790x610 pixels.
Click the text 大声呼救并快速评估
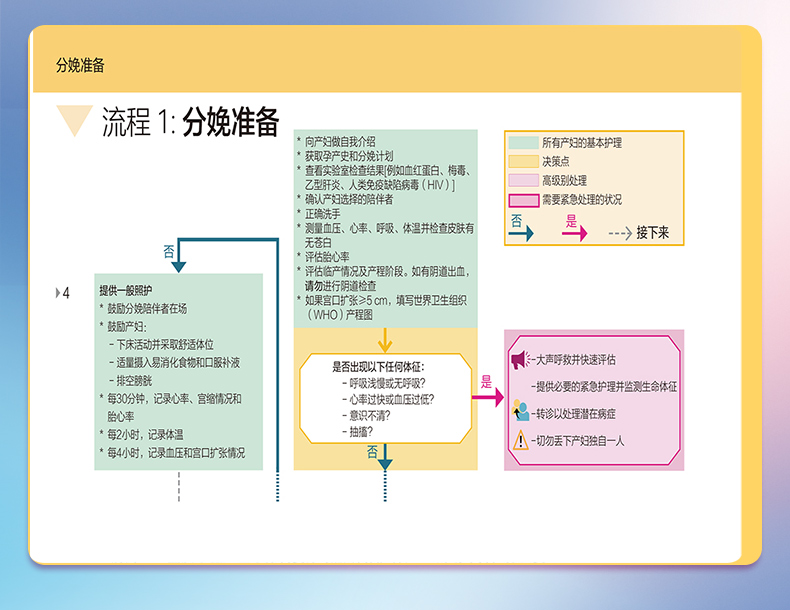pos(575,360)
